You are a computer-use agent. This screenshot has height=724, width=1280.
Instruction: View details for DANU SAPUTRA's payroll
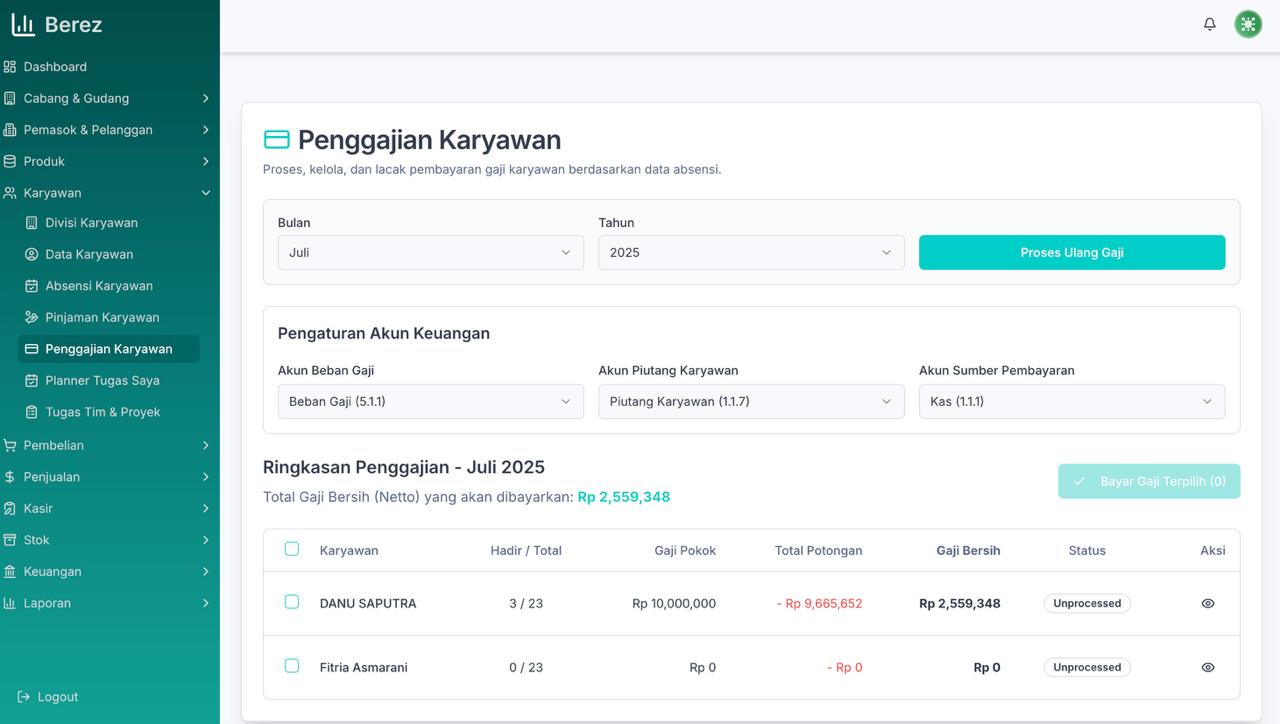[x=1207, y=603]
